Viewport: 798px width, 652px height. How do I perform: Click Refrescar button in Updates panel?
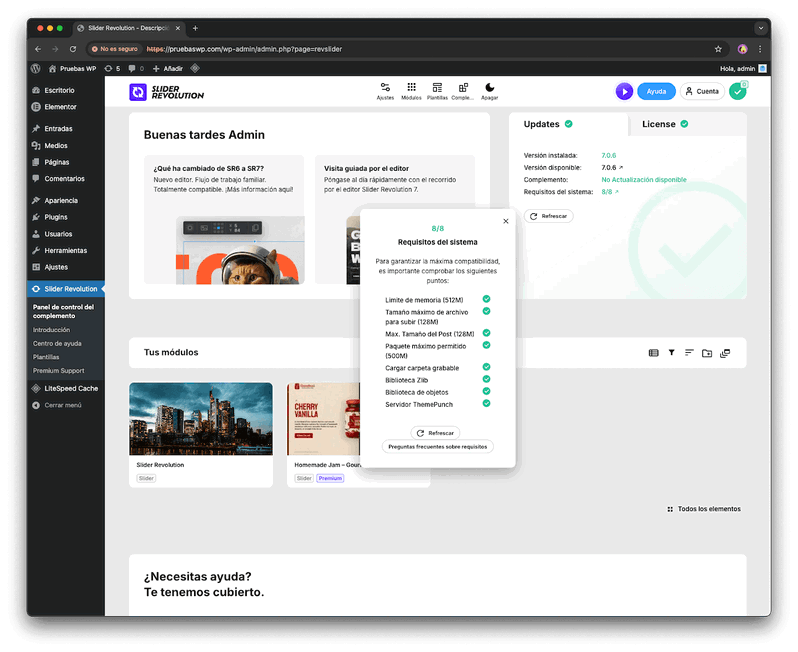[x=549, y=216]
